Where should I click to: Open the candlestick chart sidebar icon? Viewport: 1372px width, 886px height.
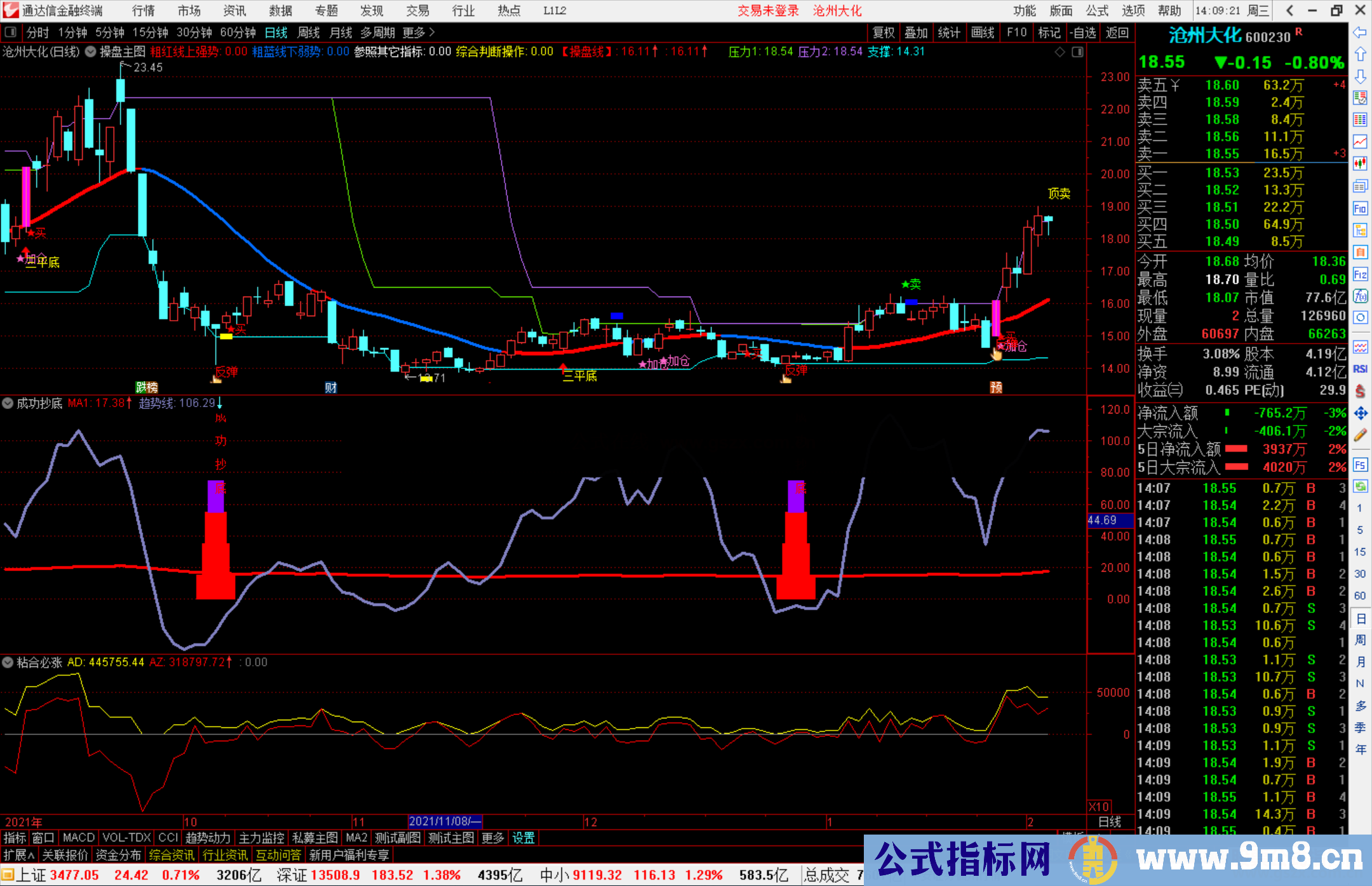1360,163
